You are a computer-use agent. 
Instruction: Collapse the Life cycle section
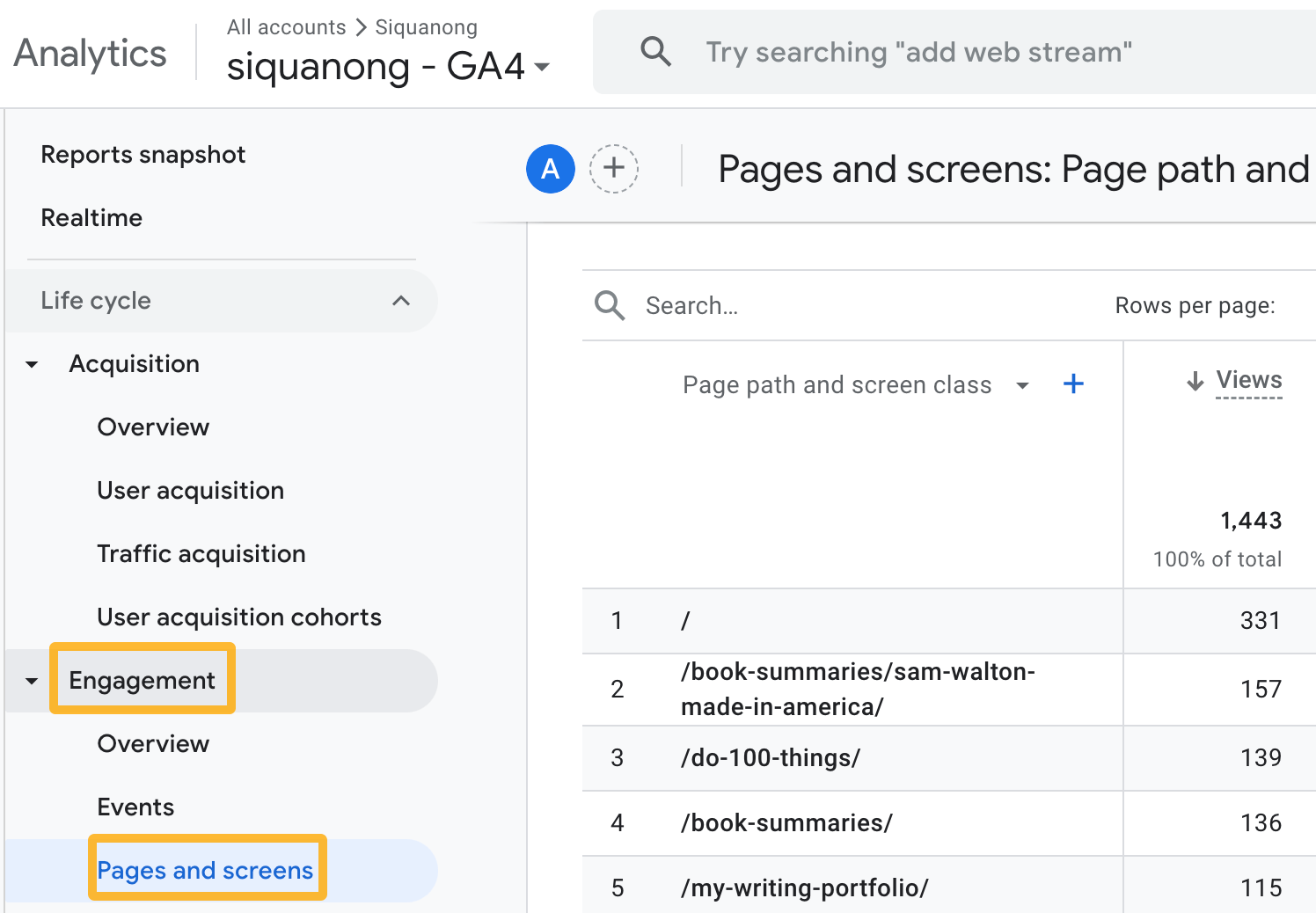[401, 301]
